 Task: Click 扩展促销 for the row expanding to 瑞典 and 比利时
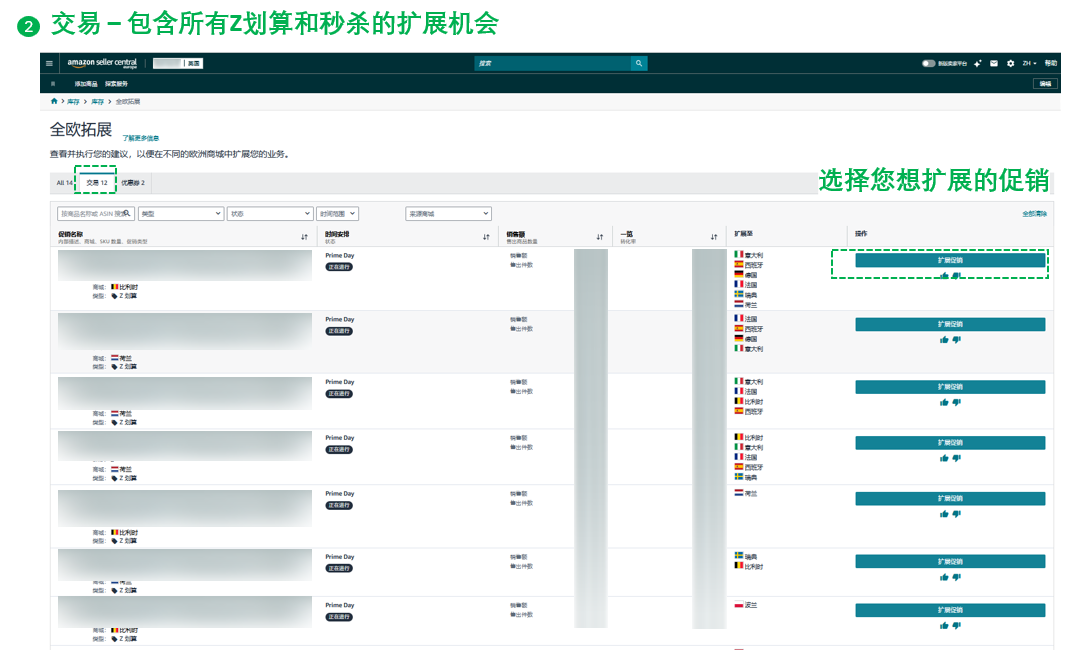click(950, 562)
